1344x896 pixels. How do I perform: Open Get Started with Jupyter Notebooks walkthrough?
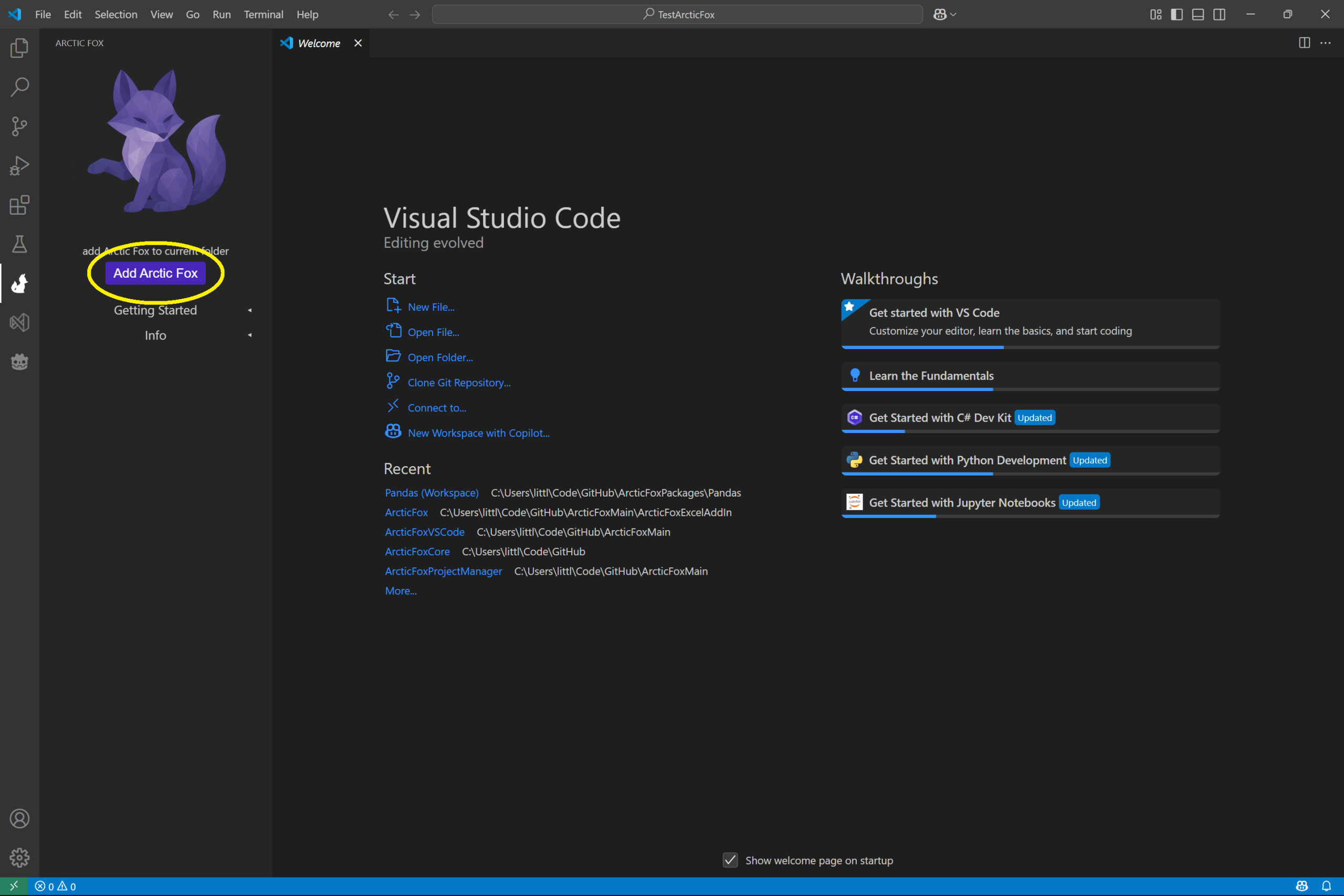[1030, 503]
